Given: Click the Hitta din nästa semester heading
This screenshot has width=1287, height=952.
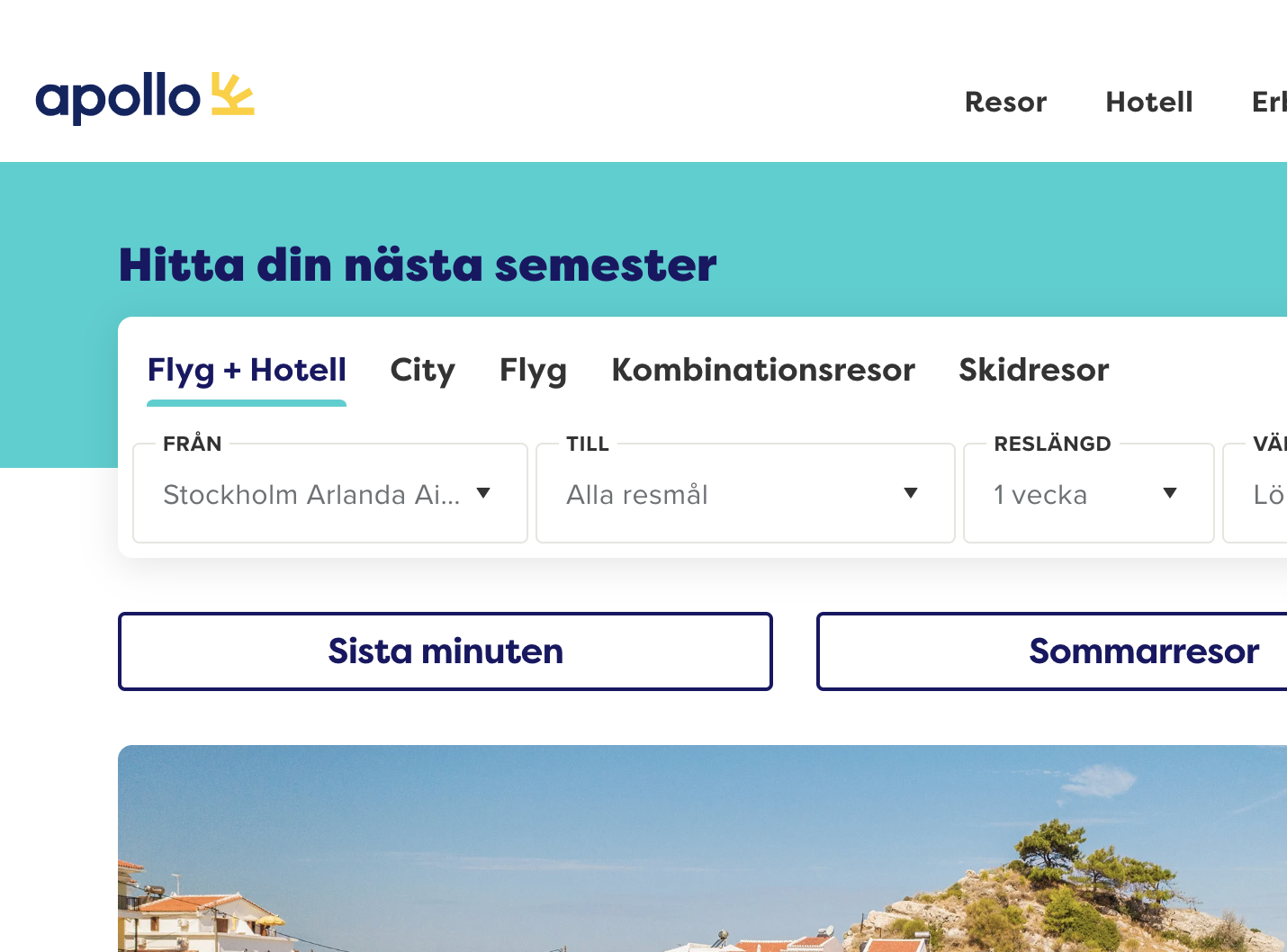Looking at the screenshot, I should click(x=418, y=265).
